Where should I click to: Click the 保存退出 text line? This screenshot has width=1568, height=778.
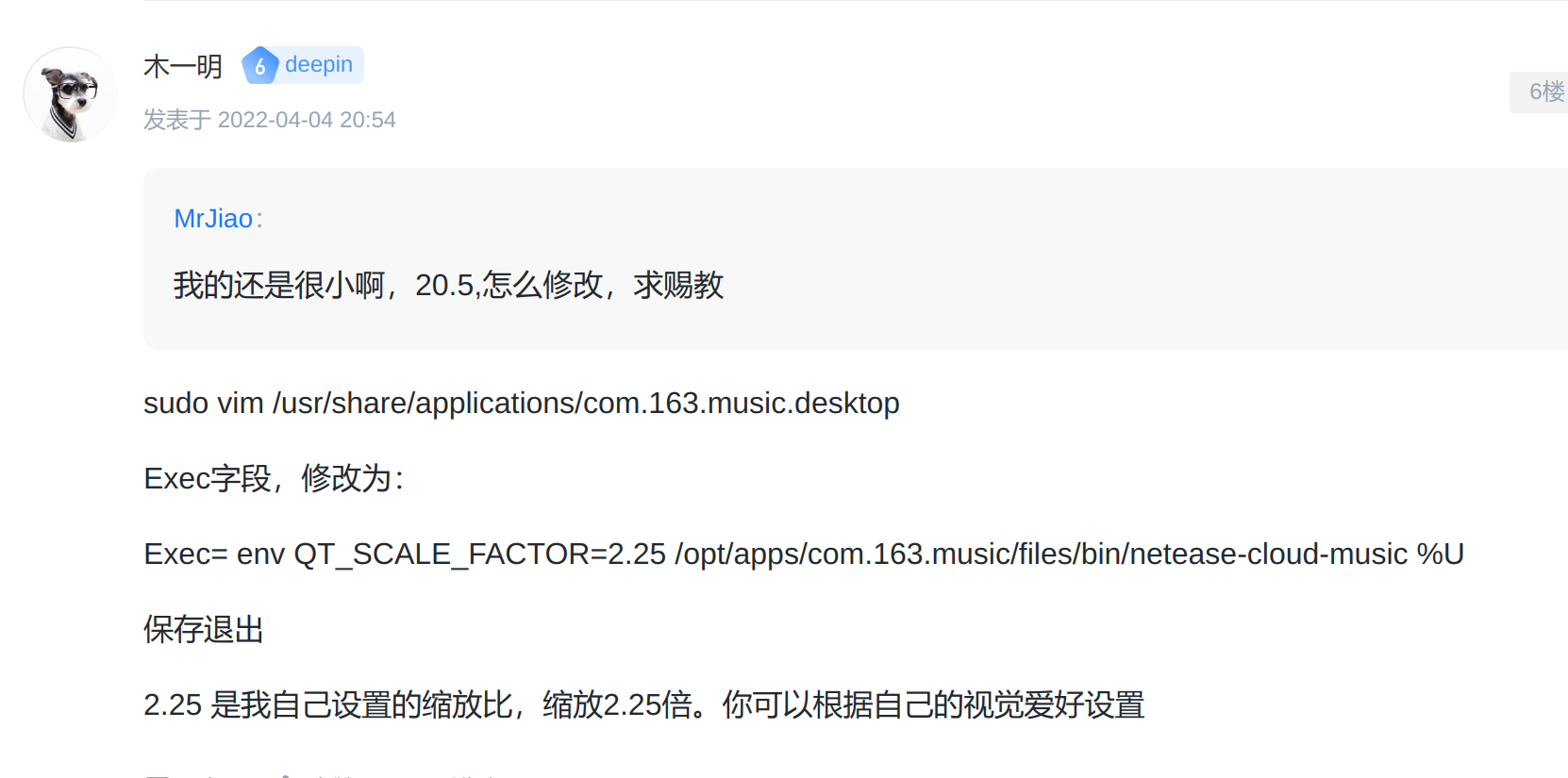(204, 630)
